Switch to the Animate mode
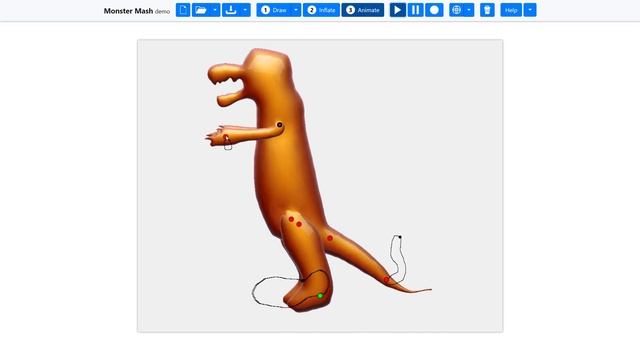Image resolution: width=640 pixels, height=360 pixels. [363, 10]
